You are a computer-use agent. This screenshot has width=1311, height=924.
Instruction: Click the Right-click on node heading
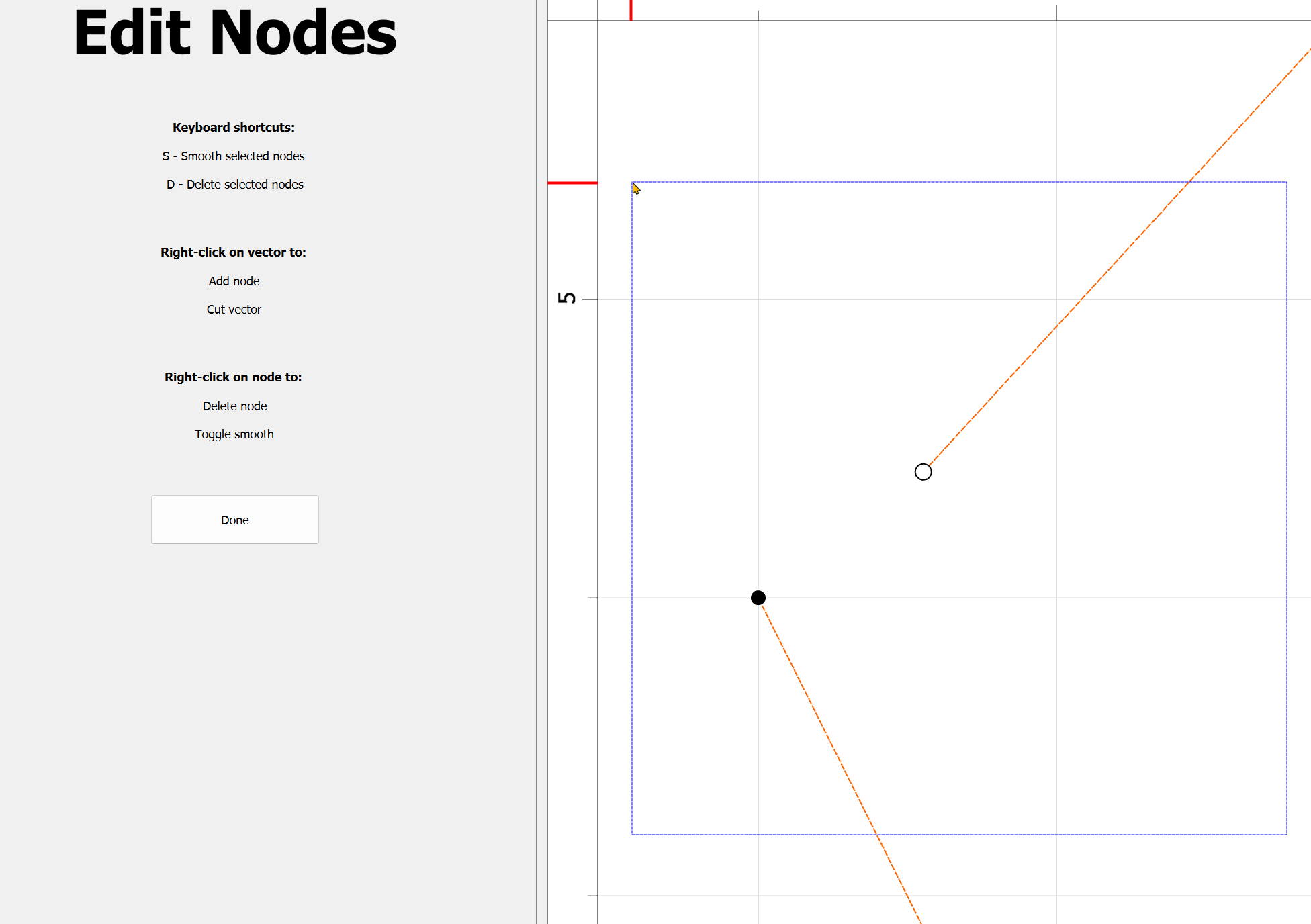[233, 377]
